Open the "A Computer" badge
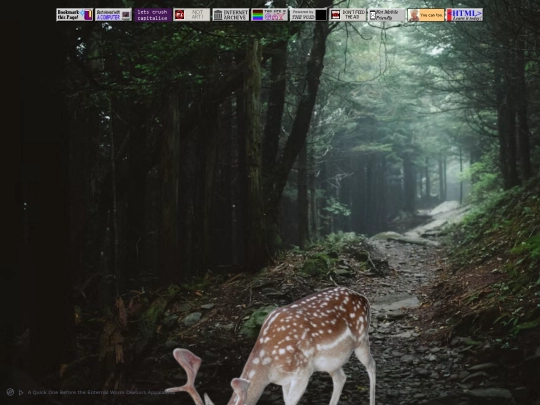 click(113, 15)
